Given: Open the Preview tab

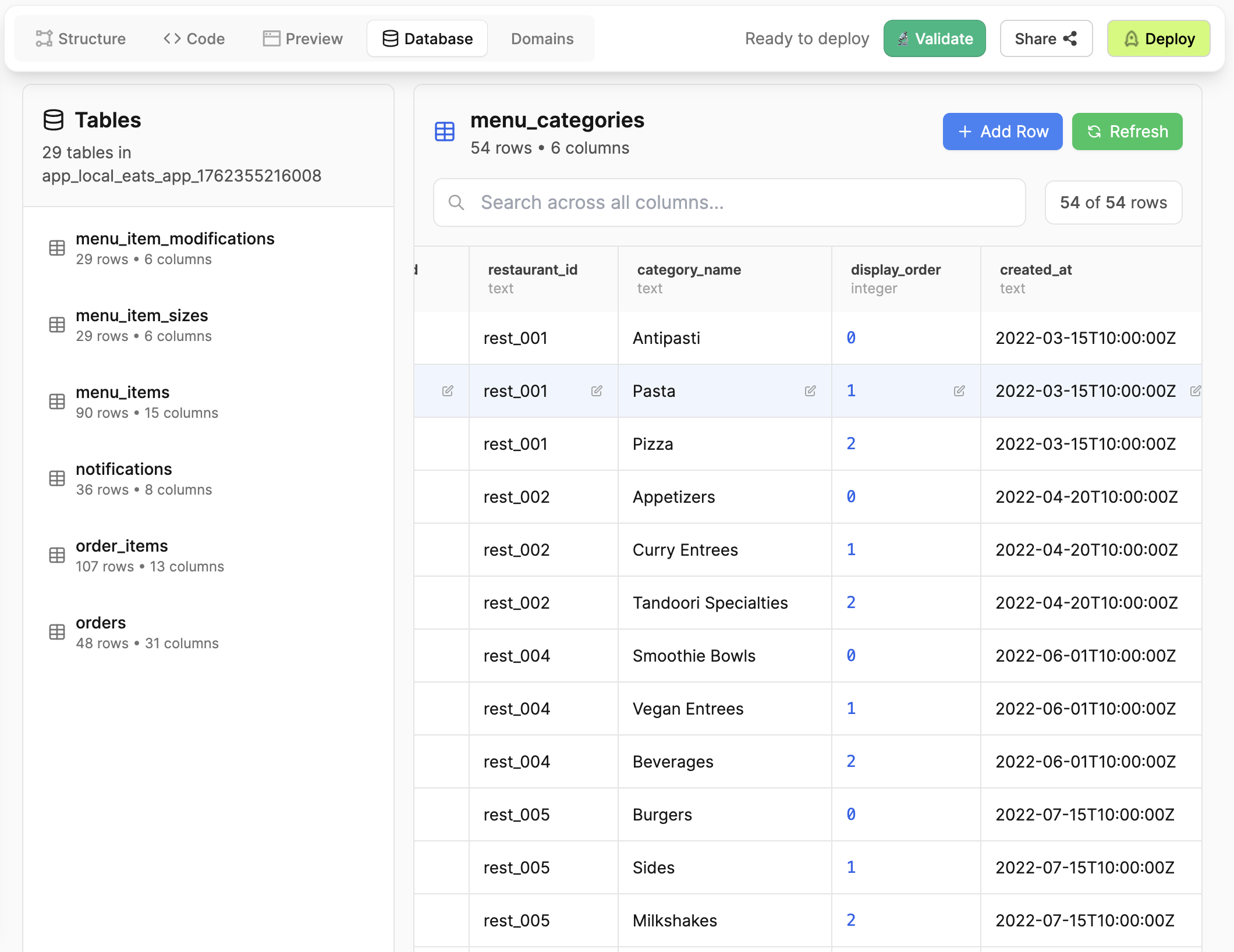Looking at the screenshot, I should 302,38.
